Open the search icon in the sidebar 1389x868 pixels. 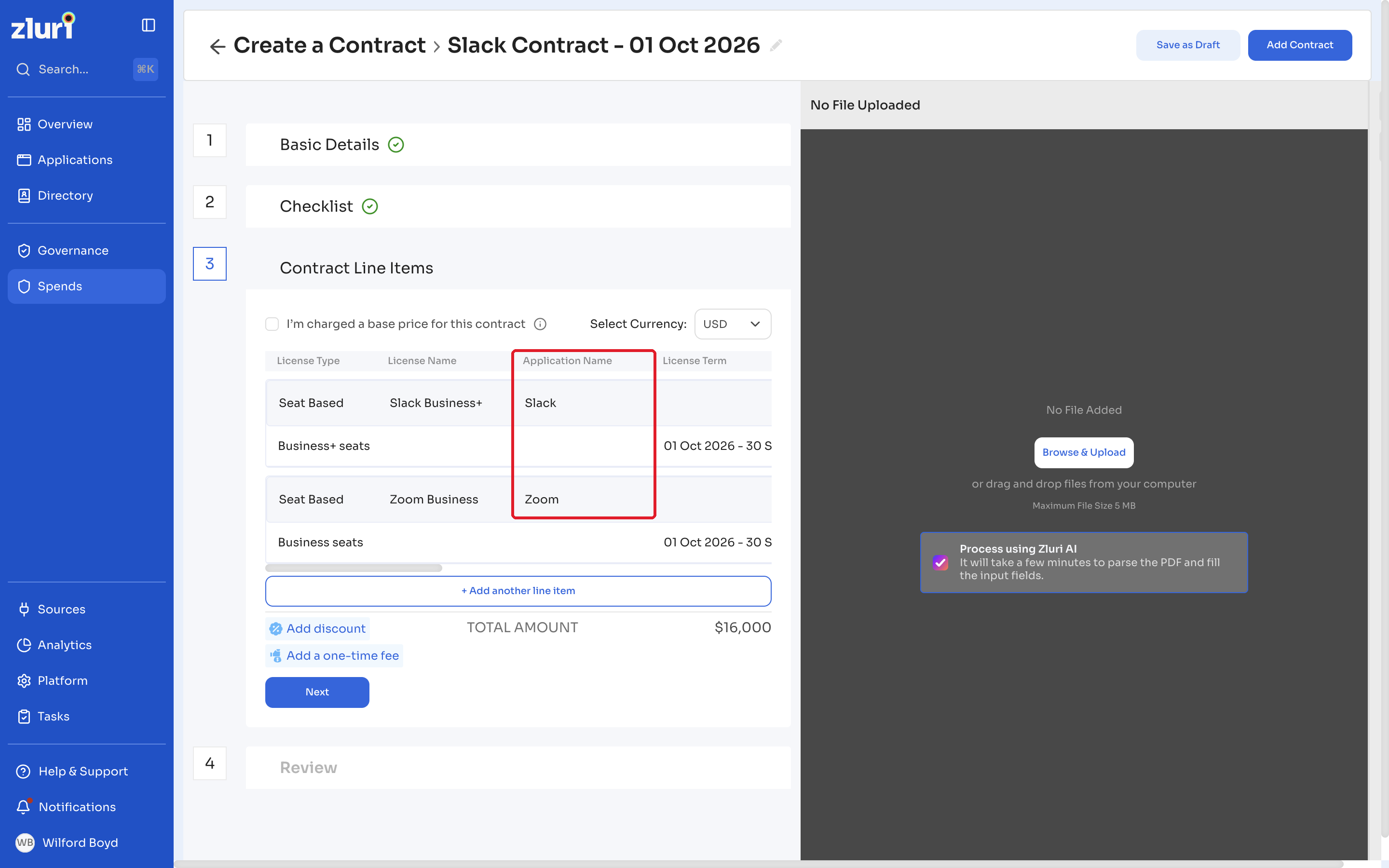click(x=23, y=69)
